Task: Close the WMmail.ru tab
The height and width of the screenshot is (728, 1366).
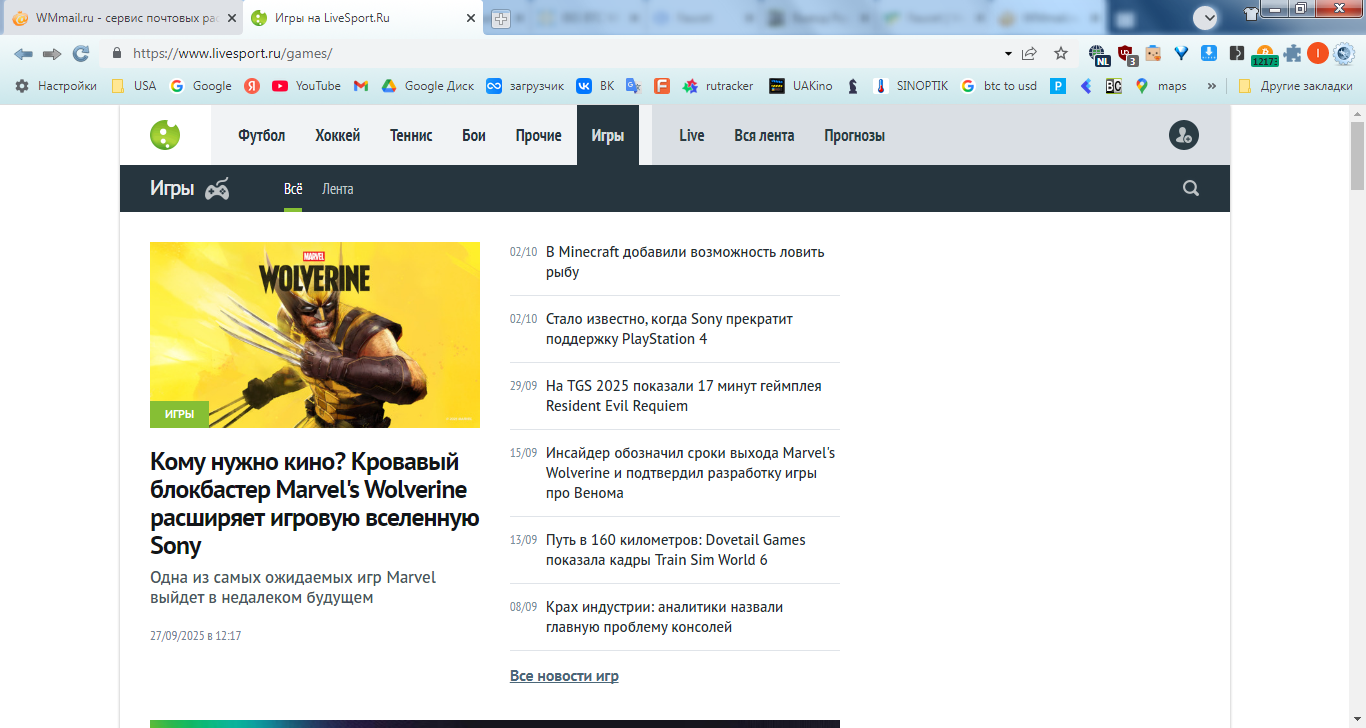Action: [231, 19]
